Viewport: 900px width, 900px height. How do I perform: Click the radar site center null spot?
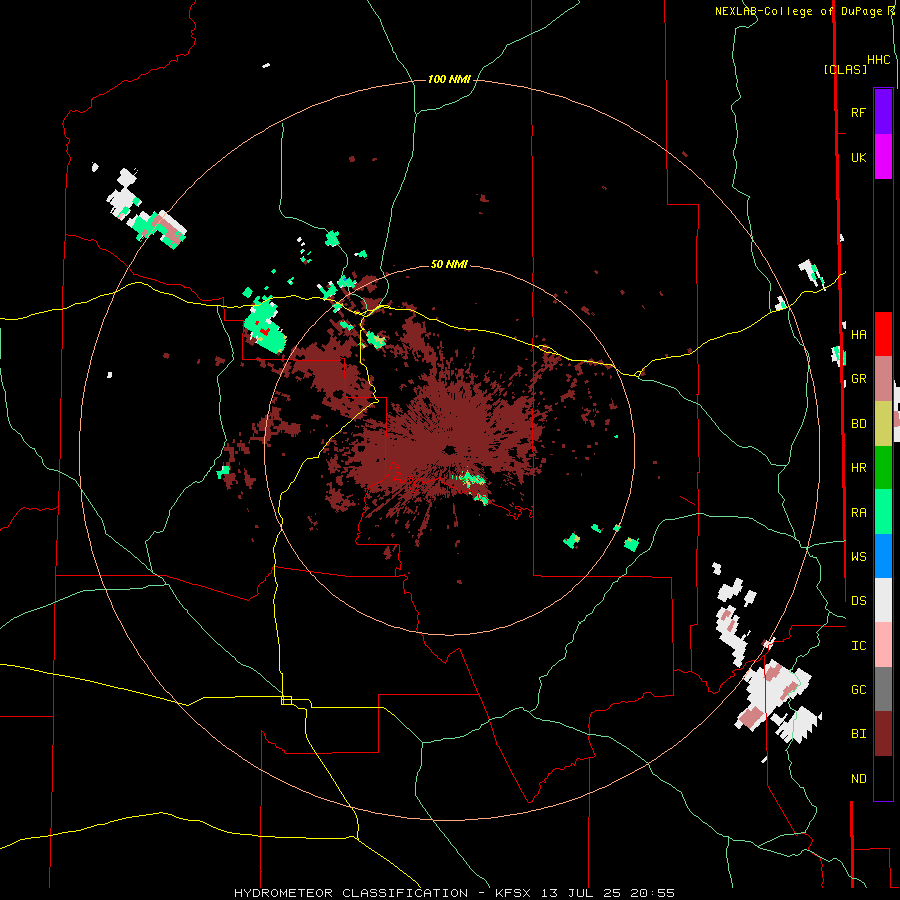(449, 449)
